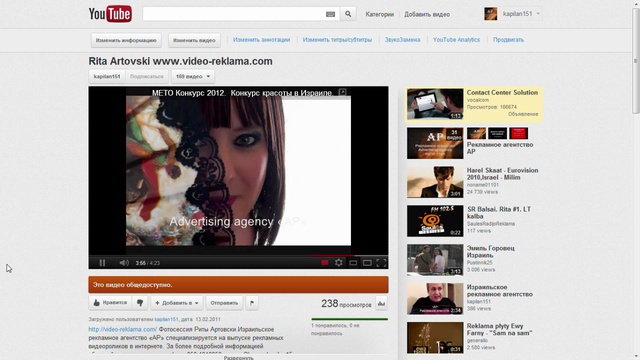Open the on-screen keyboard icon in search box
The height and width of the screenshot is (360, 640).
click(330, 14)
